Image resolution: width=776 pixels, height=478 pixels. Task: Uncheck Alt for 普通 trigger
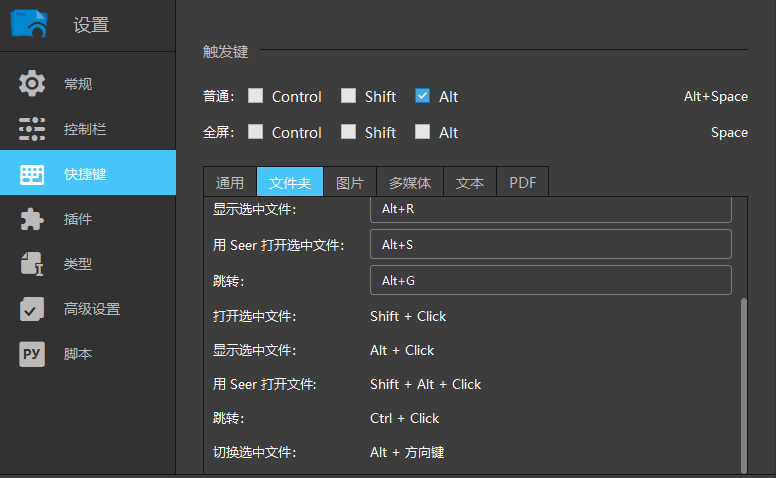(x=422, y=96)
